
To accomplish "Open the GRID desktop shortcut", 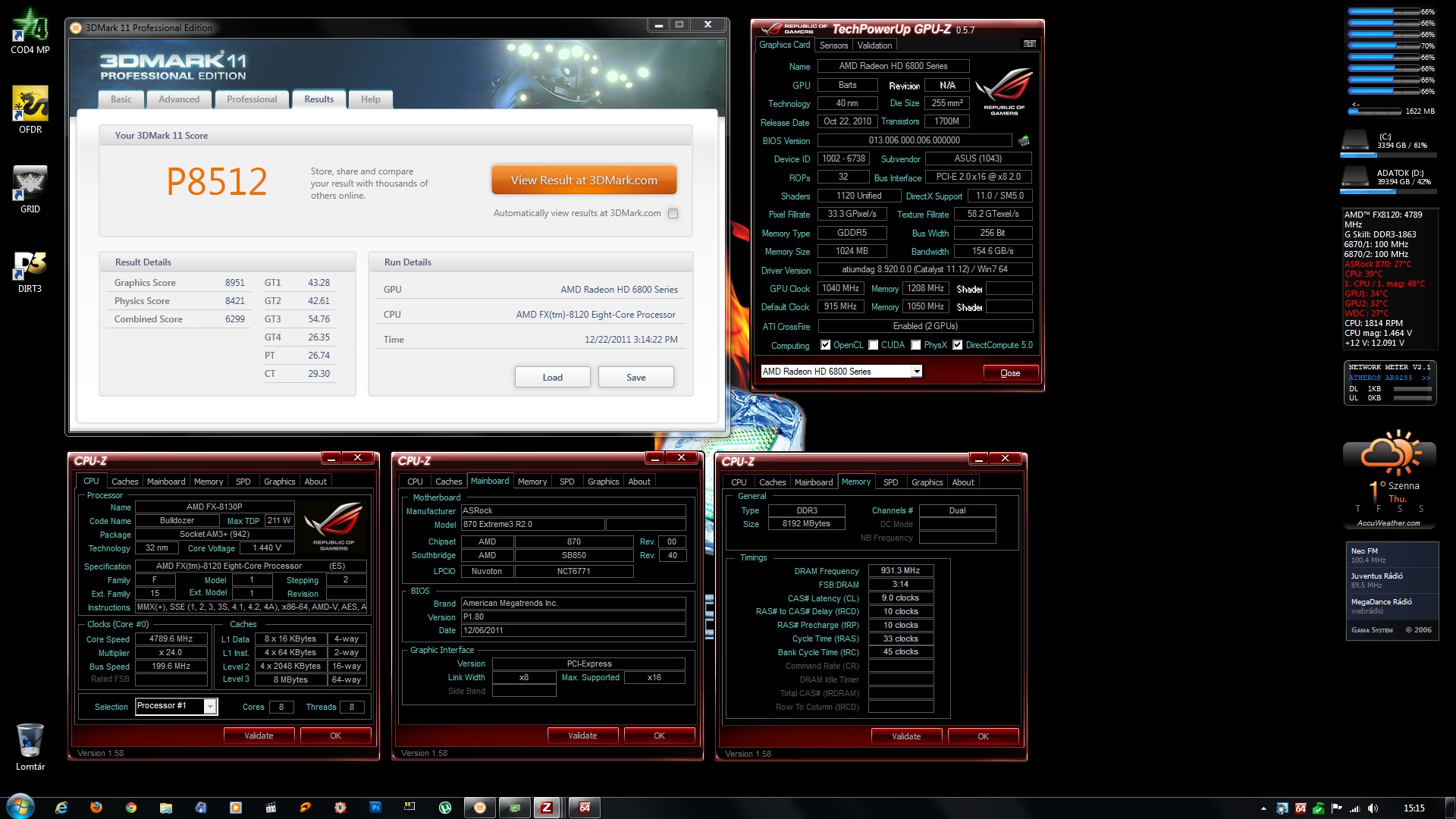I will pos(30,190).
